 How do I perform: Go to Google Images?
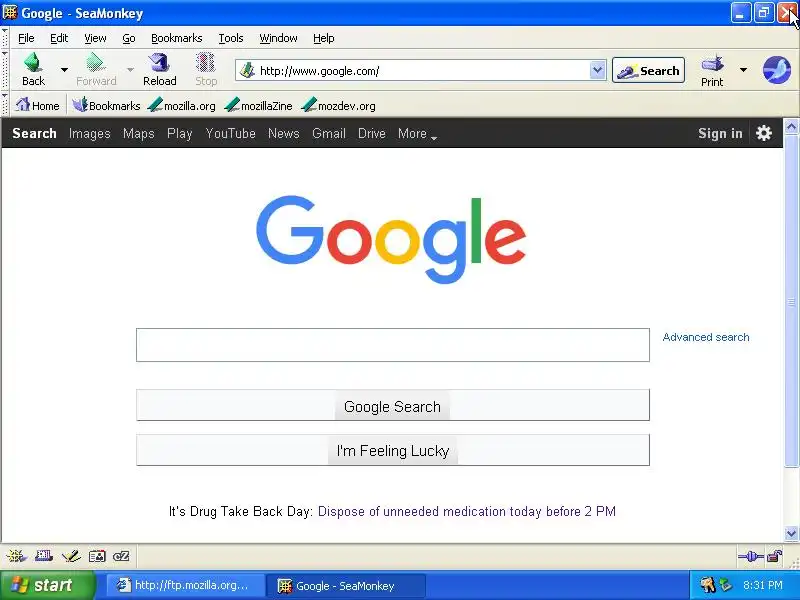coord(89,134)
